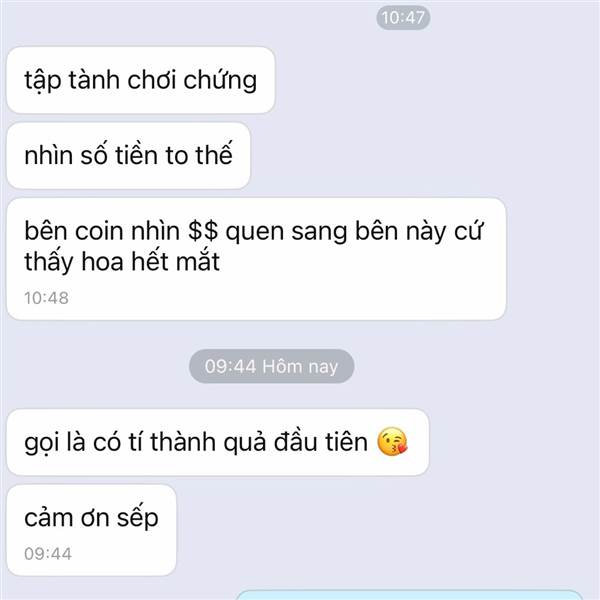Open the 'tập tành chơi chứng' message
This screenshot has height=600, width=600.
(x=141, y=80)
